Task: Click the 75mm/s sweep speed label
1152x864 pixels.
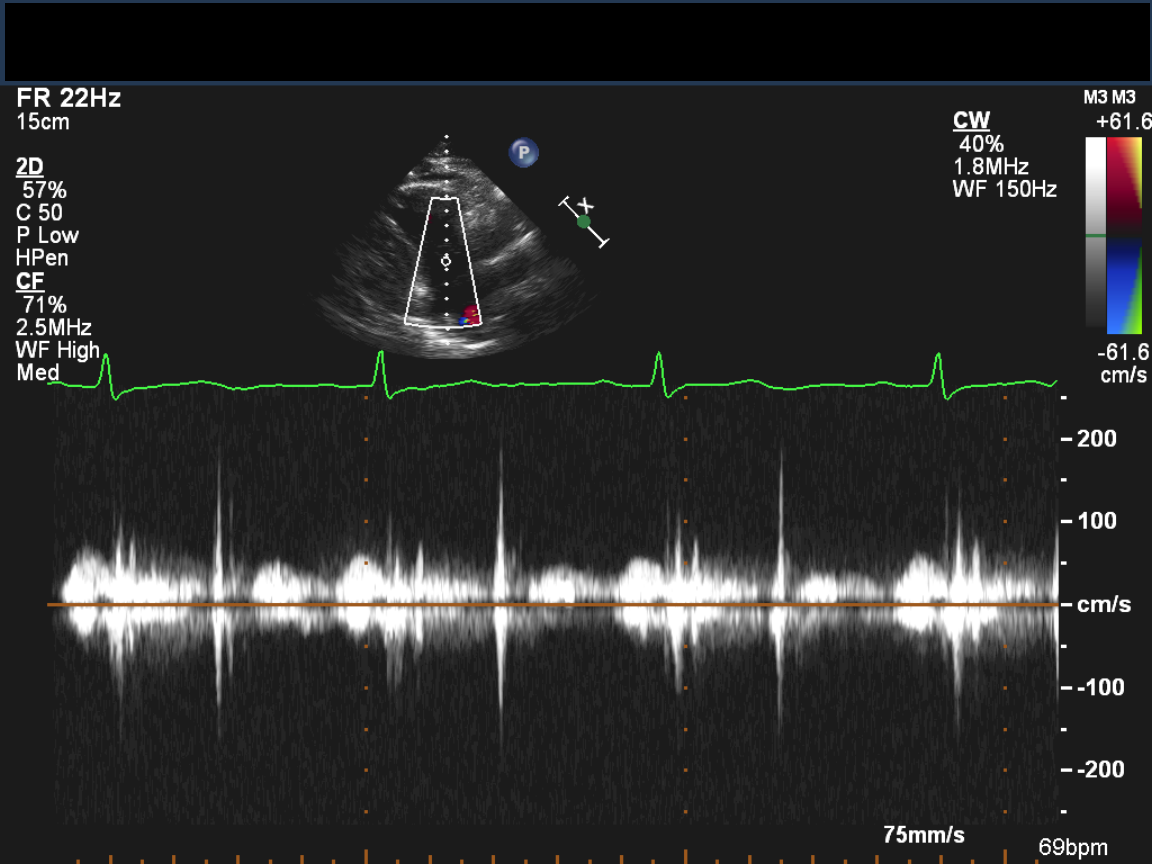Action: tap(924, 835)
